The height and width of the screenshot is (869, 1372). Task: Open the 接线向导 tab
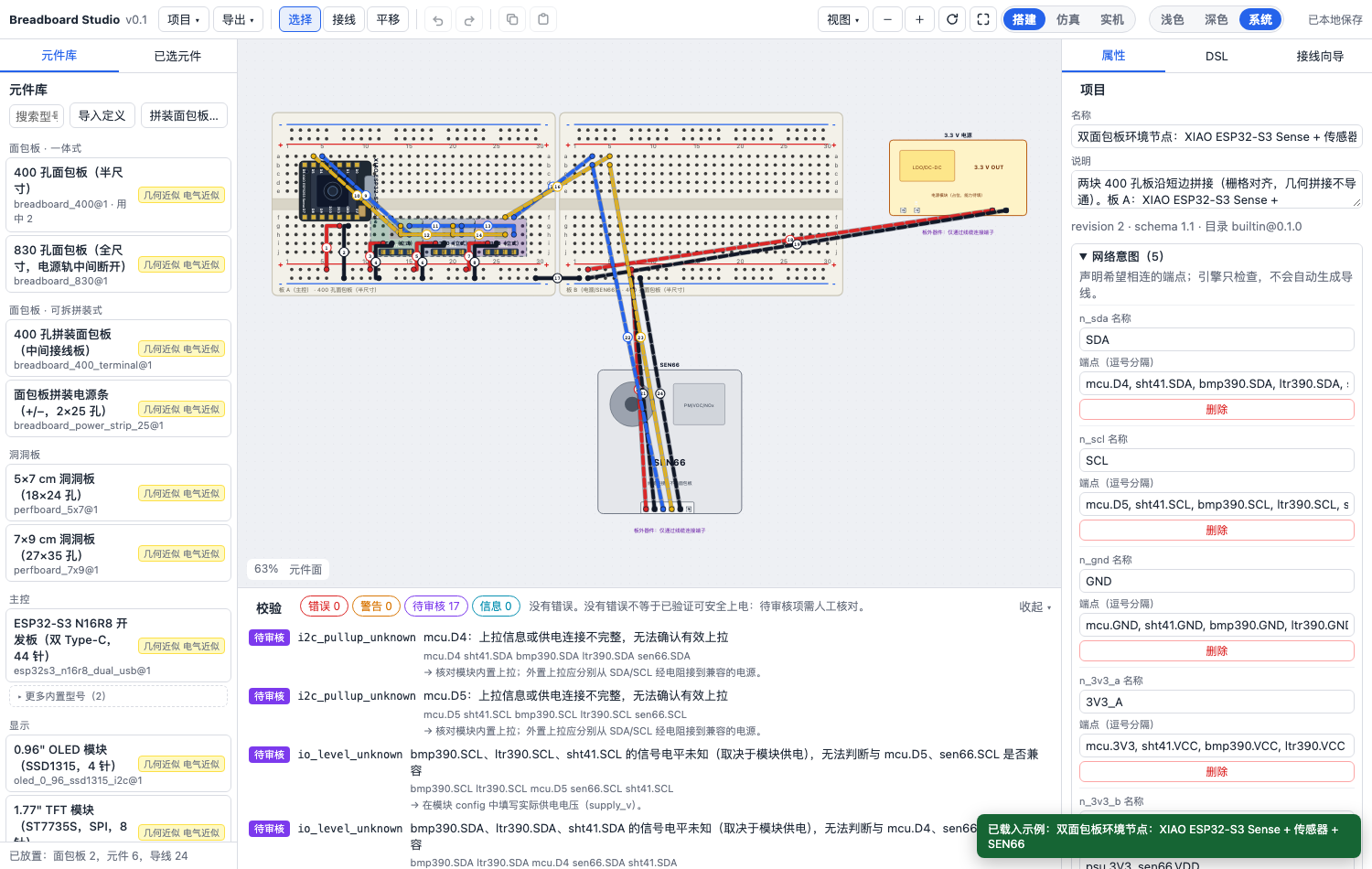pyautogui.click(x=1320, y=56)
